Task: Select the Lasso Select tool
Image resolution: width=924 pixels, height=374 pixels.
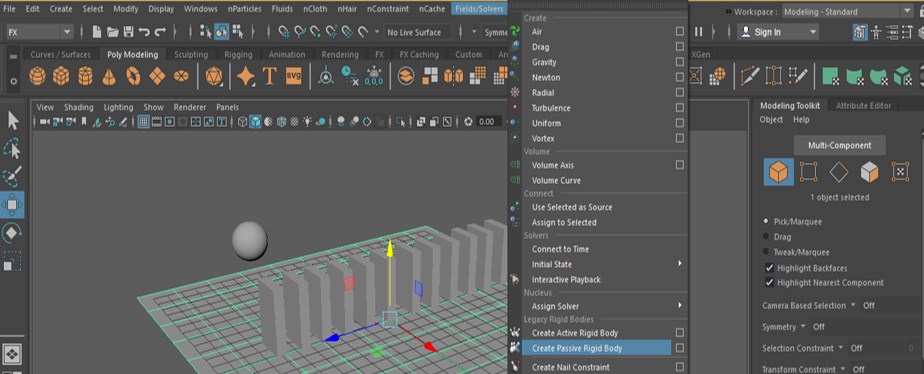Action: pos(13,148)
